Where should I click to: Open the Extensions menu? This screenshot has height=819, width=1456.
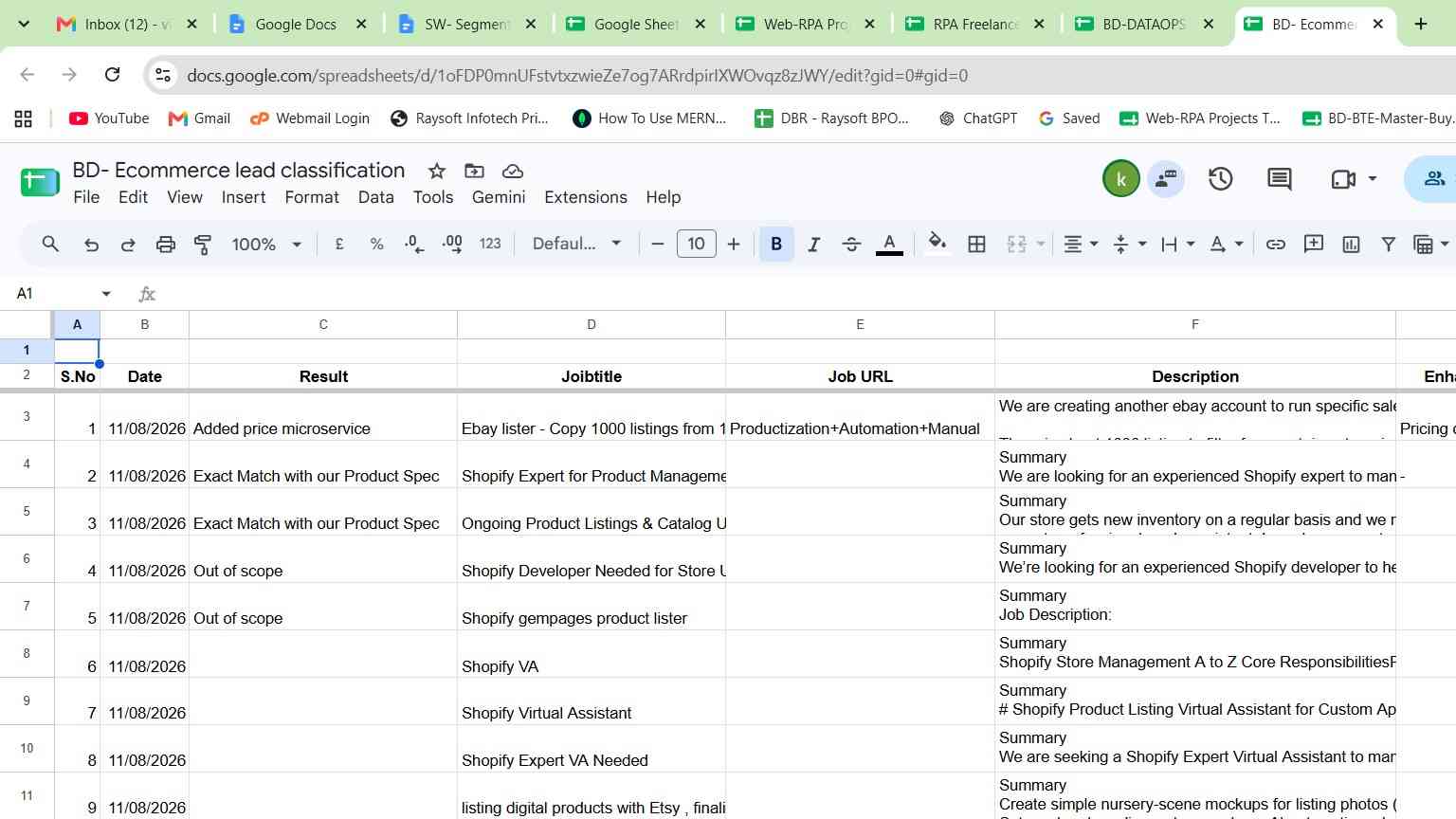(x=585, y=197)
